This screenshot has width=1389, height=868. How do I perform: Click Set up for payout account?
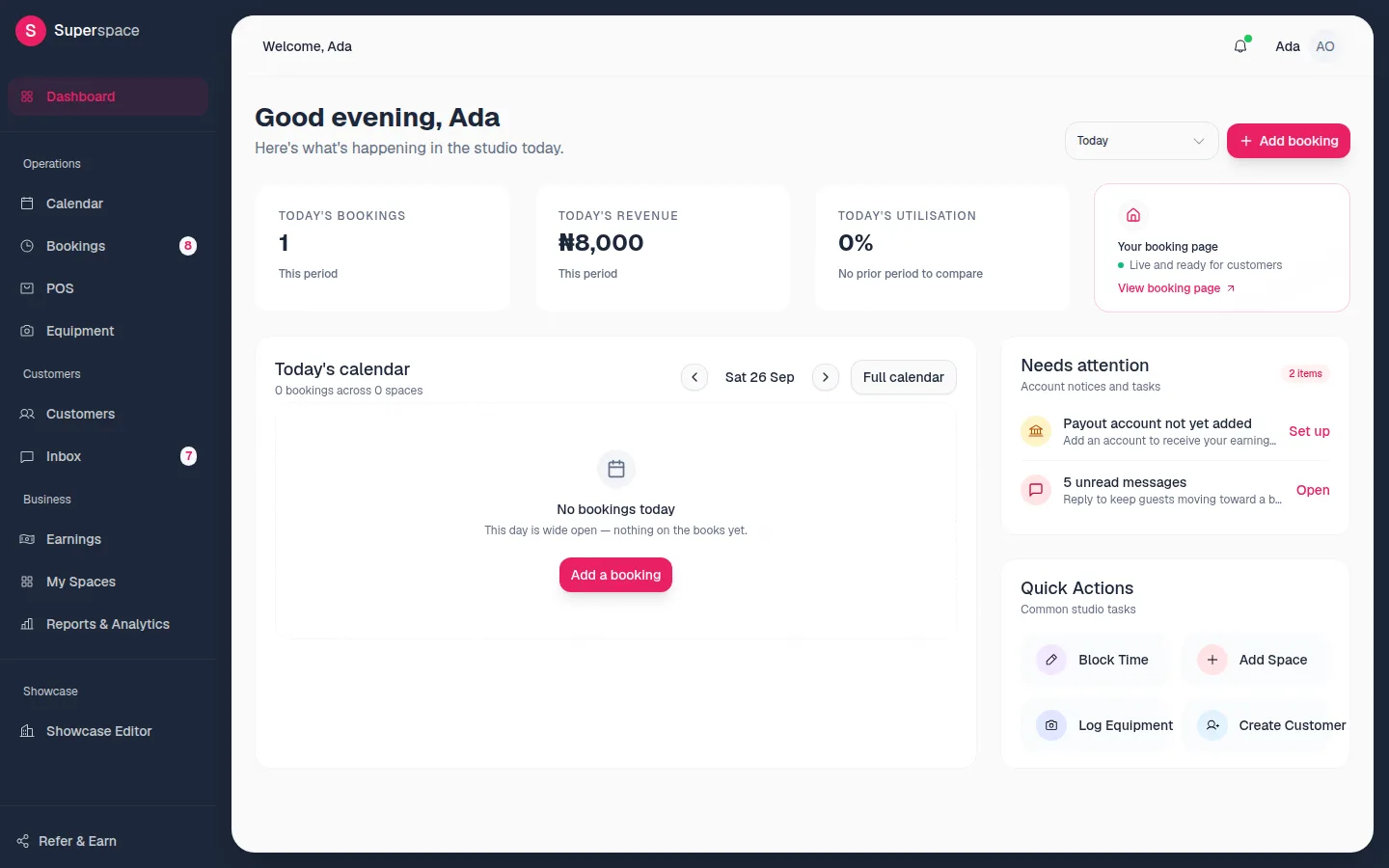coord(1309,431)
